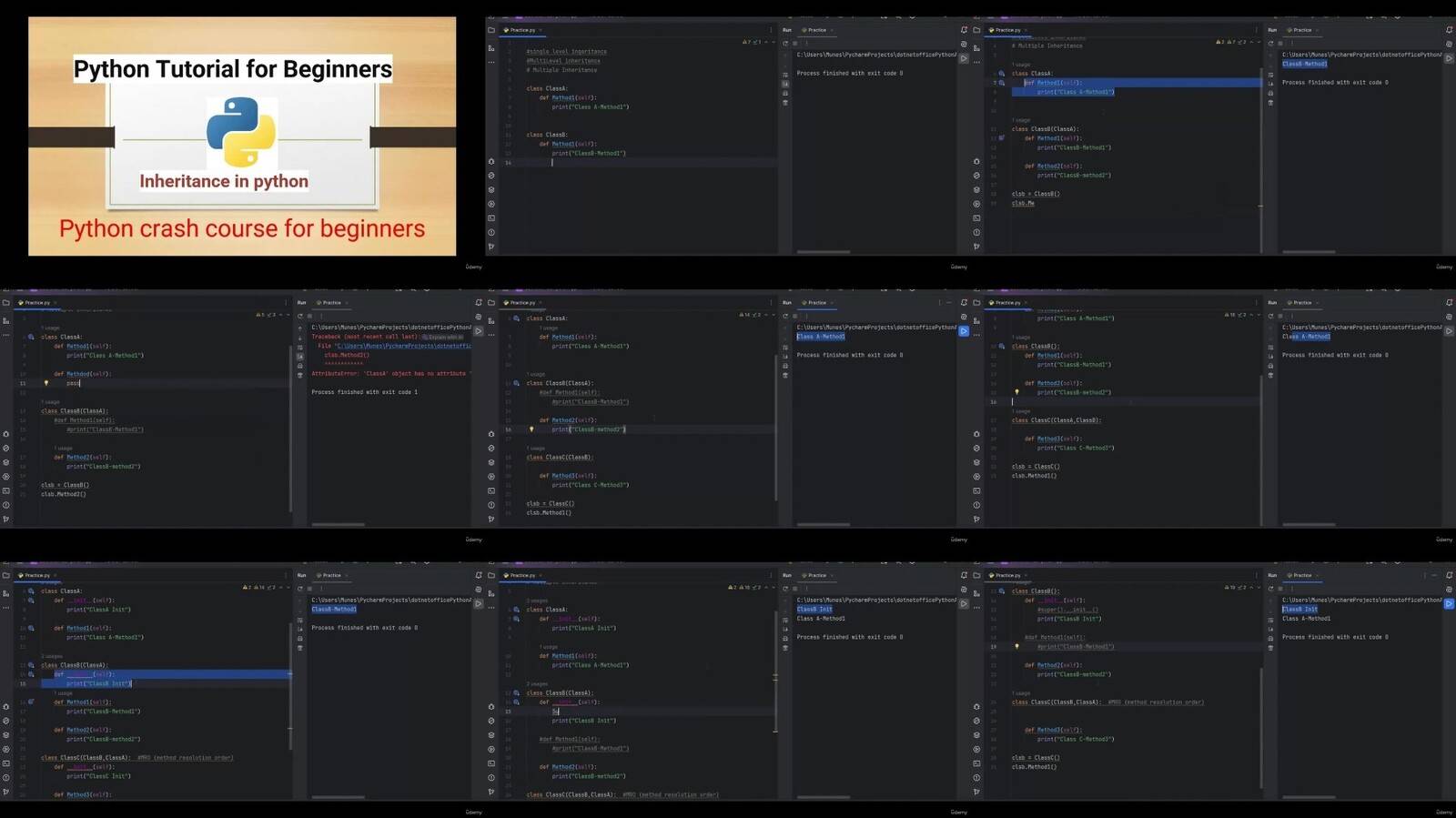Viewport: 1456px width, 818px height.
Task: Click ClassB-Method1 output text in clsb.Me frame
Action: [x=1305, y=64]
